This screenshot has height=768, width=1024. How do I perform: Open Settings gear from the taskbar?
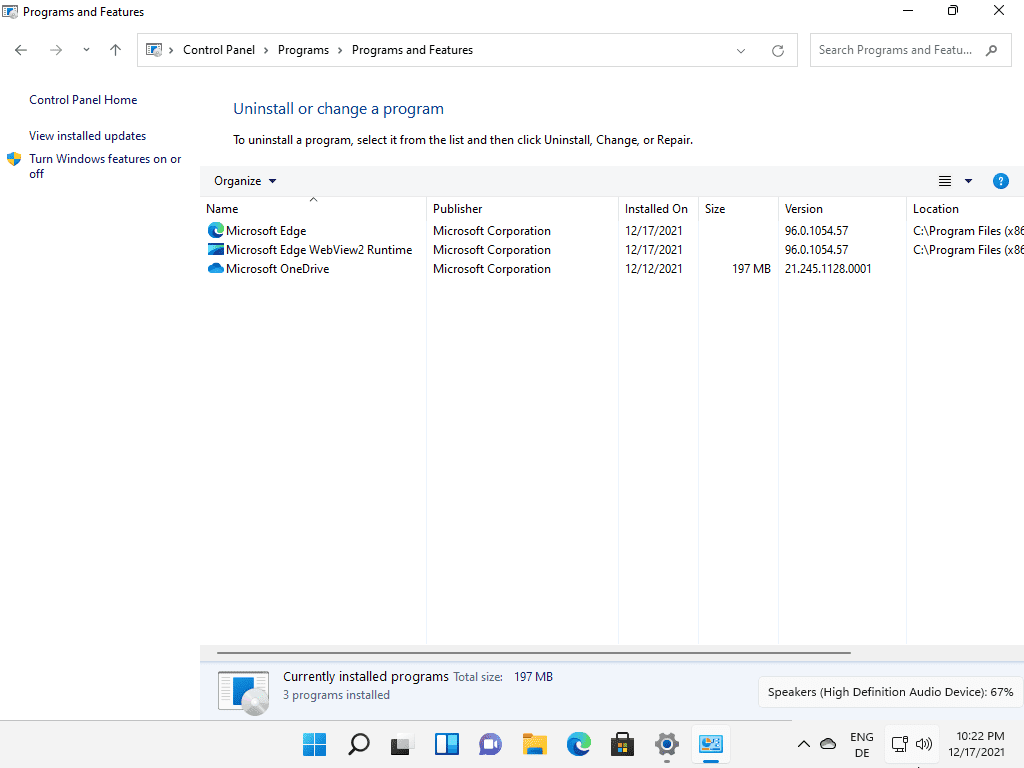pos(666,744)
